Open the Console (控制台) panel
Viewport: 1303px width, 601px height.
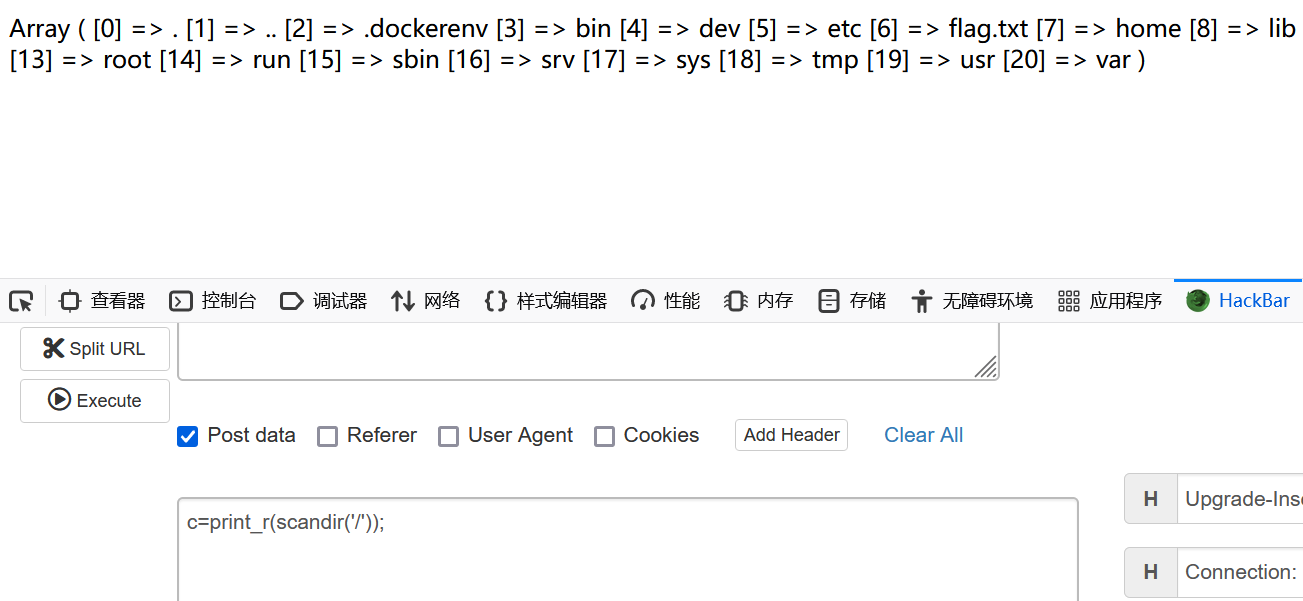click(212, 301)
